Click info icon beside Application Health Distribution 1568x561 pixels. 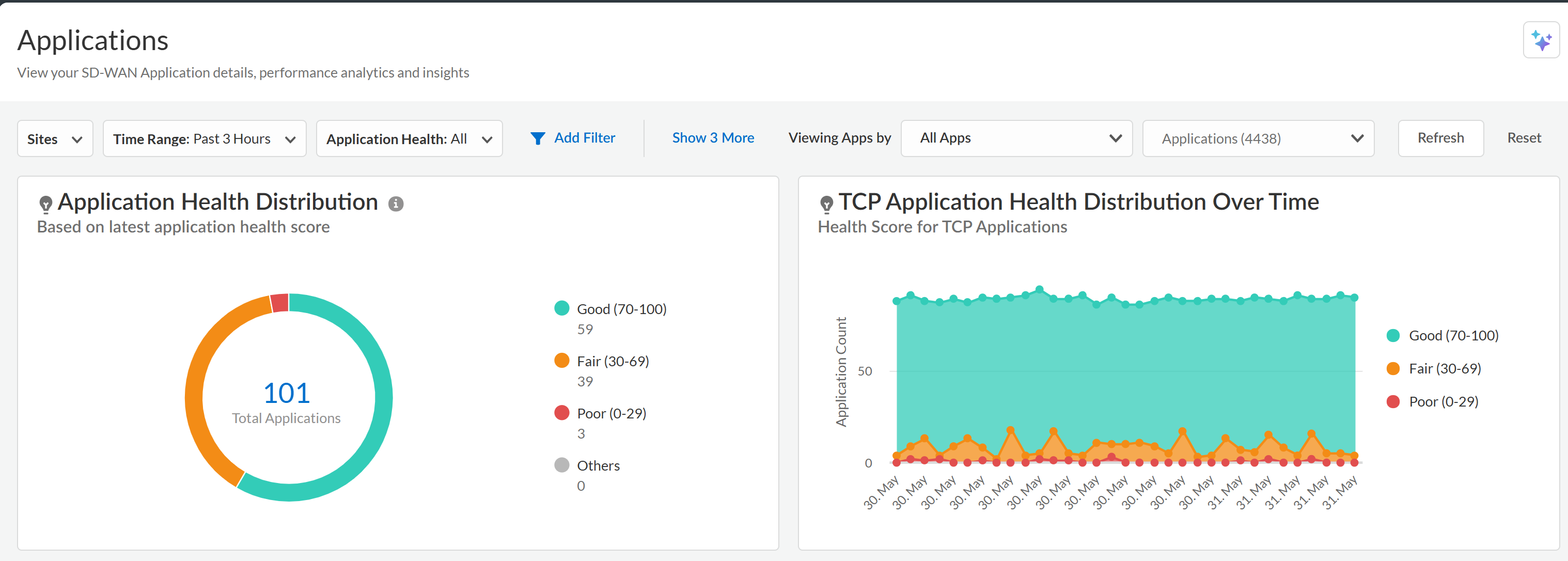point(396,204)
